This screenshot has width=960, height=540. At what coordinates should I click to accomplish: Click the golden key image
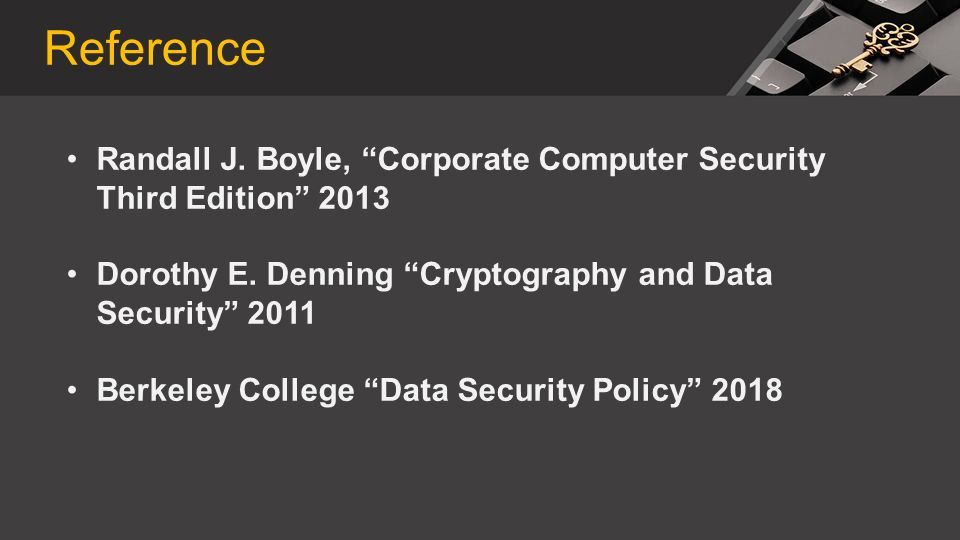876,48
